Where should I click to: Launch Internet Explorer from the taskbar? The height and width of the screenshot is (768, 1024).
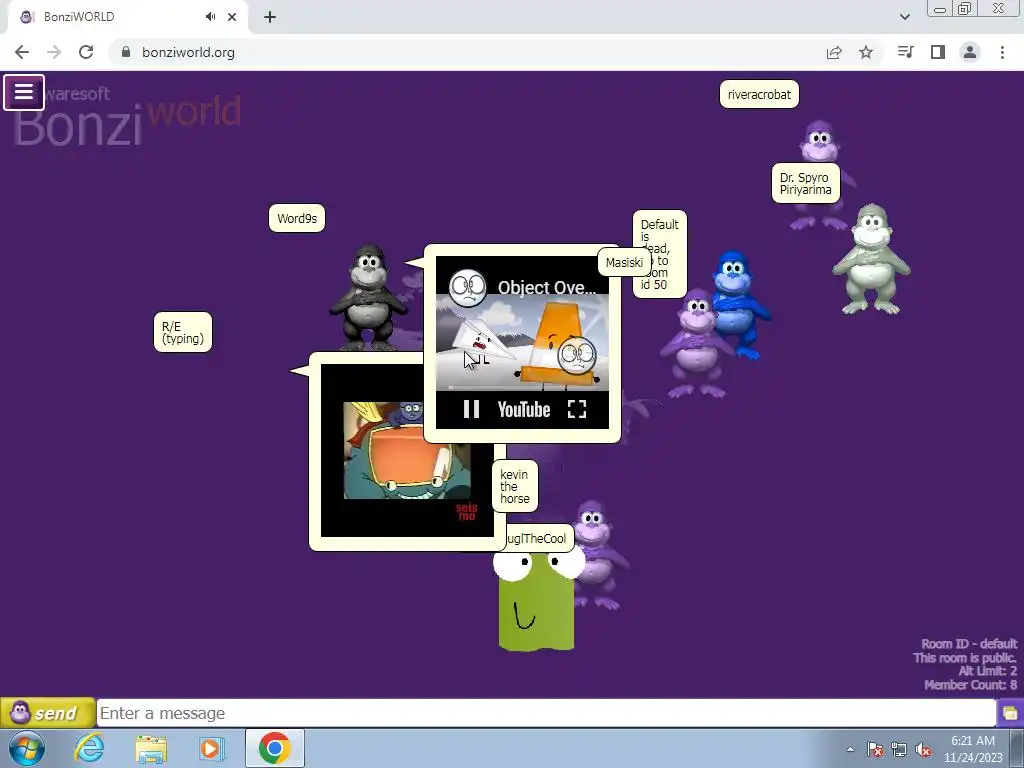[89, 748]
